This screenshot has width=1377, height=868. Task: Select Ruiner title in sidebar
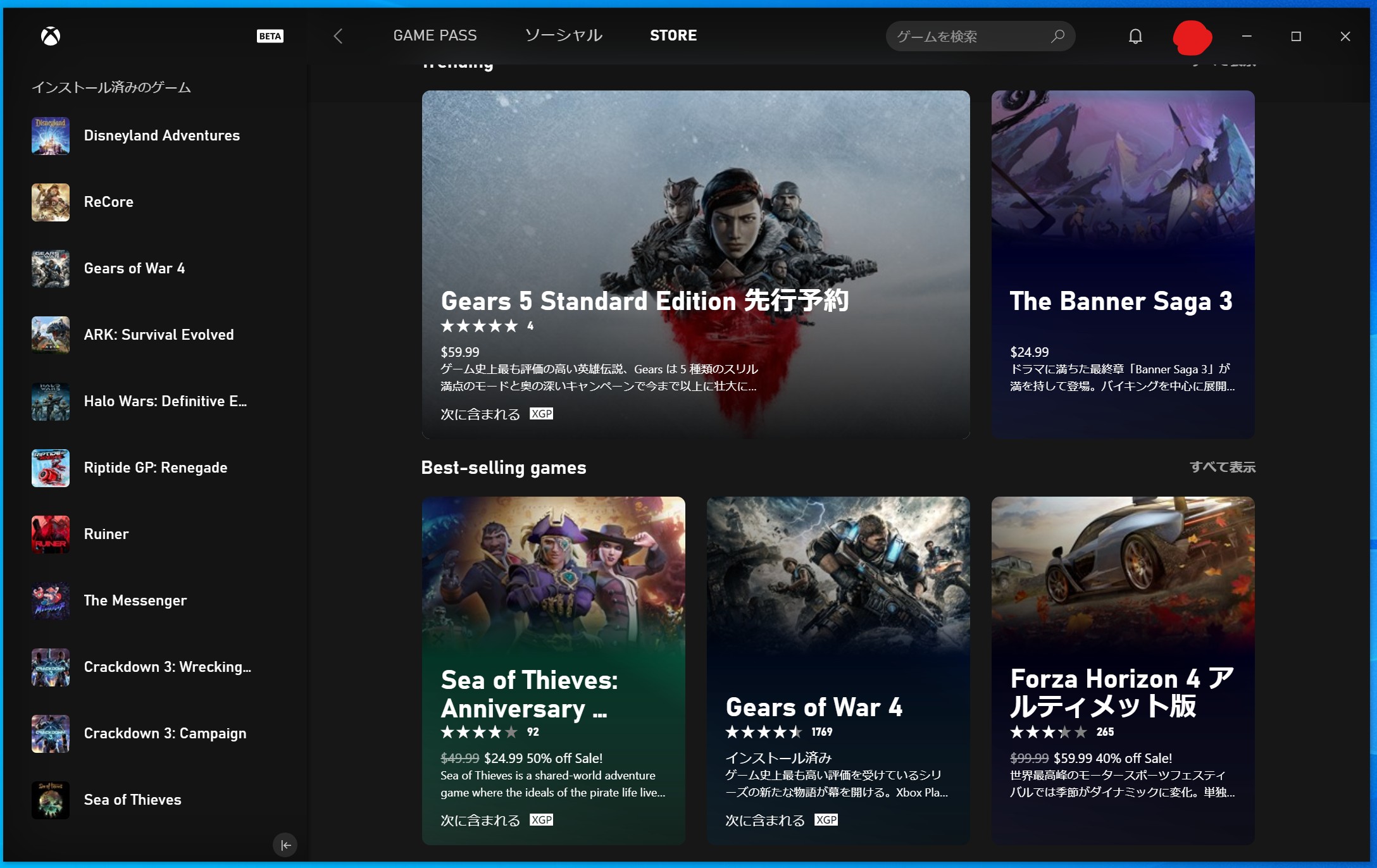coord(106,534)
